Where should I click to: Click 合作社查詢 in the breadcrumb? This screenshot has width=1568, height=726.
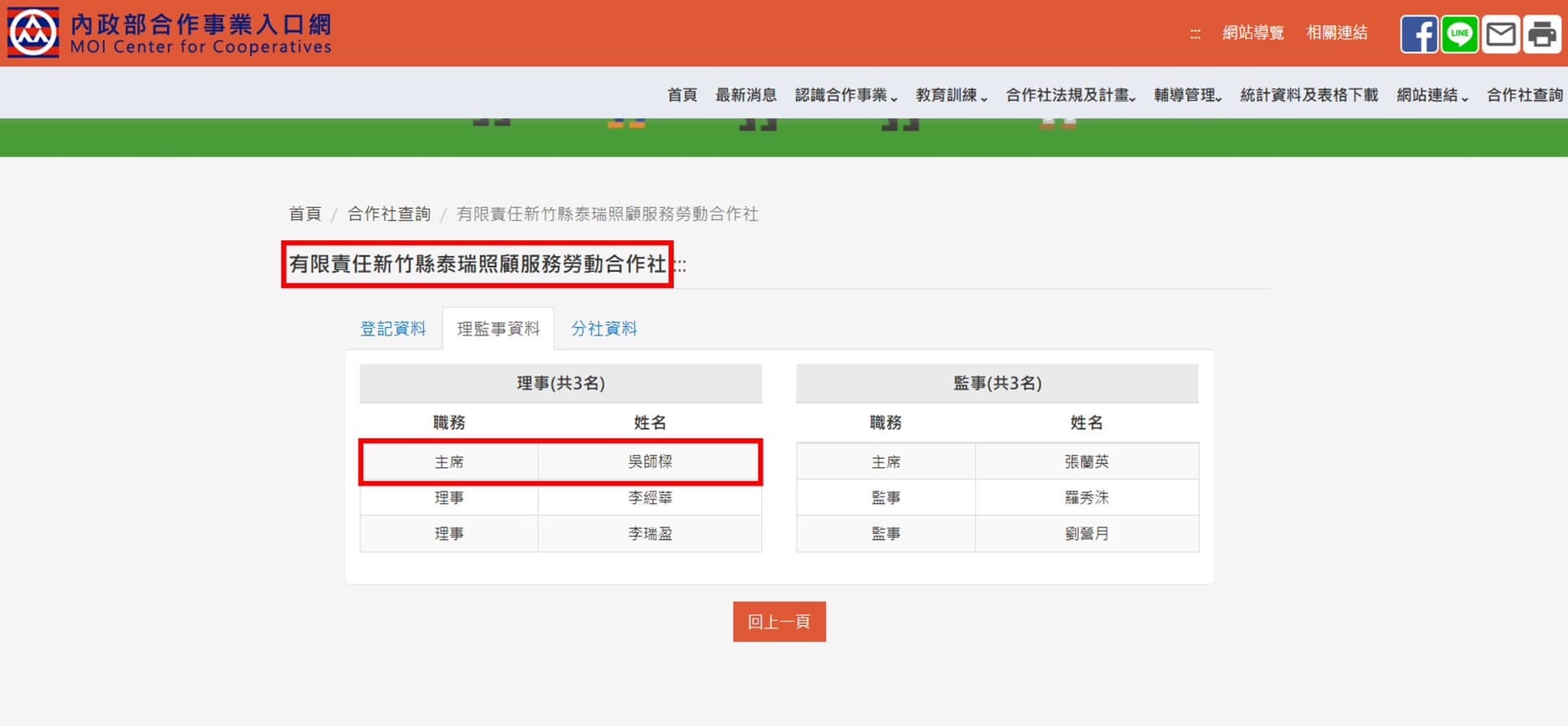(389, 214)
